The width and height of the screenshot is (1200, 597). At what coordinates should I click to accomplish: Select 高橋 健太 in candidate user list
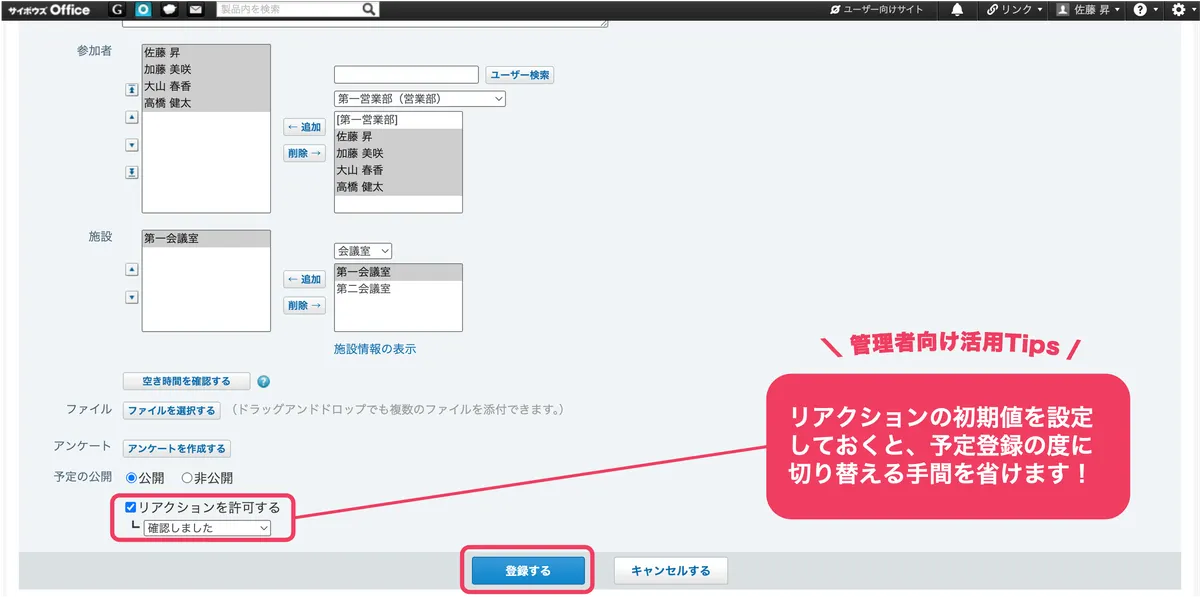pos(398,187)
